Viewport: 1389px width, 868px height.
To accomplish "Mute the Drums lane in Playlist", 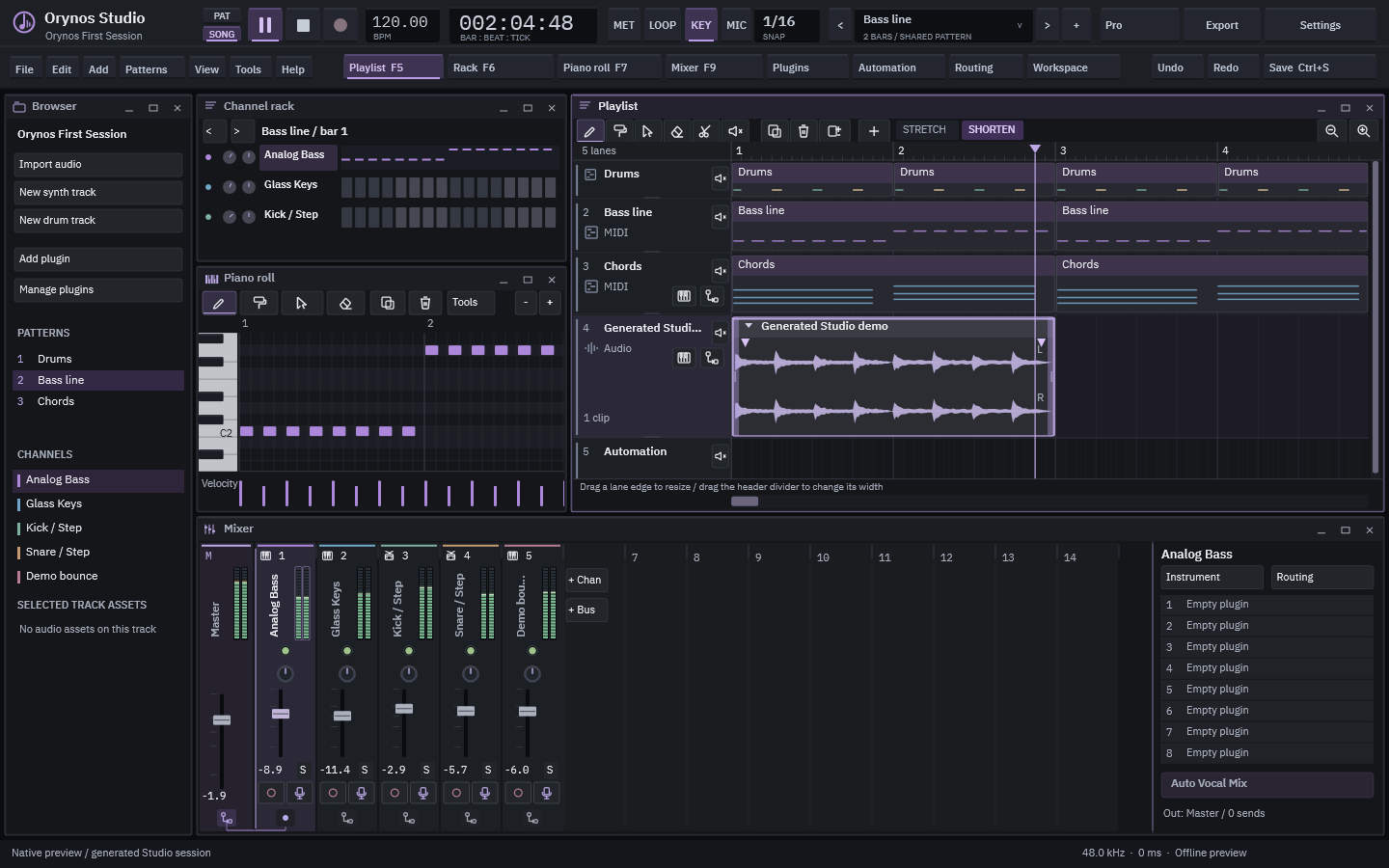I will tap(720, 178).
